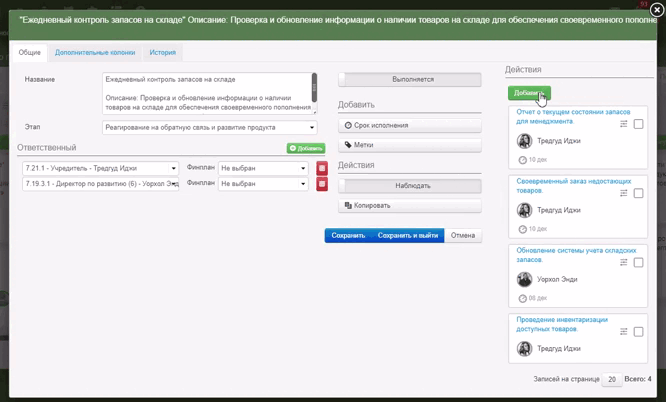The height and width of the screenshot is (402, 666).
Task: Click the records-per-page field showing 20
Action: click(x=612, y=379)
